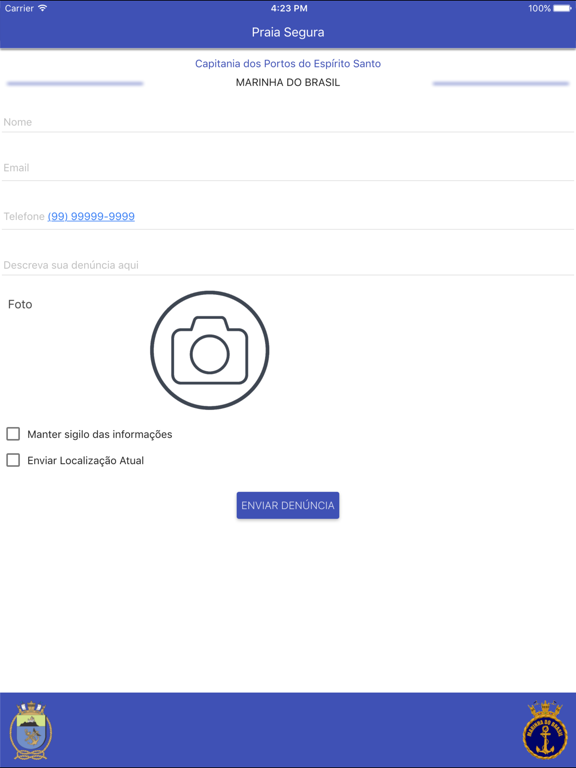This screenshot has width=576, height=768.
Task: Tap the camera icon to add photo
Action: tap(210, 350)
